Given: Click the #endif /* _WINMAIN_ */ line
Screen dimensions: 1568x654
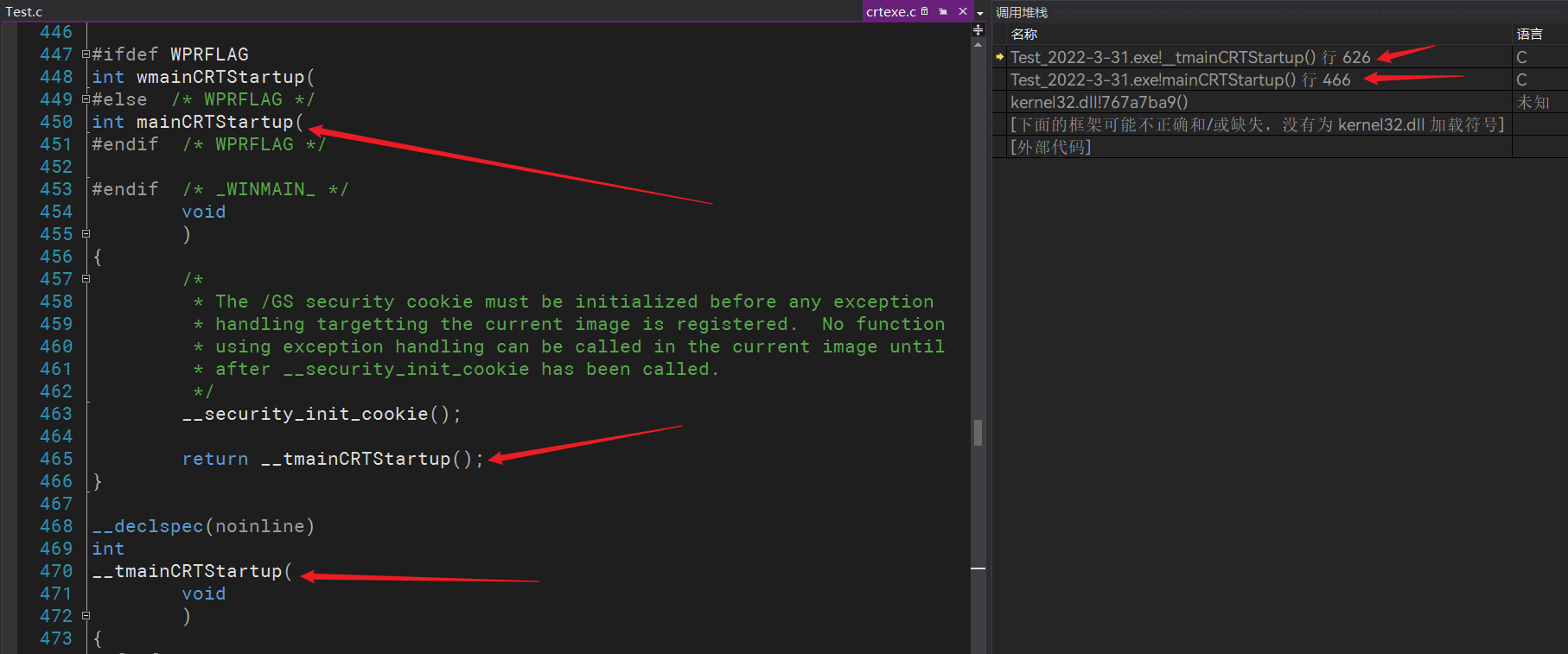Looking at the screenshot, I should coord(220,189).
